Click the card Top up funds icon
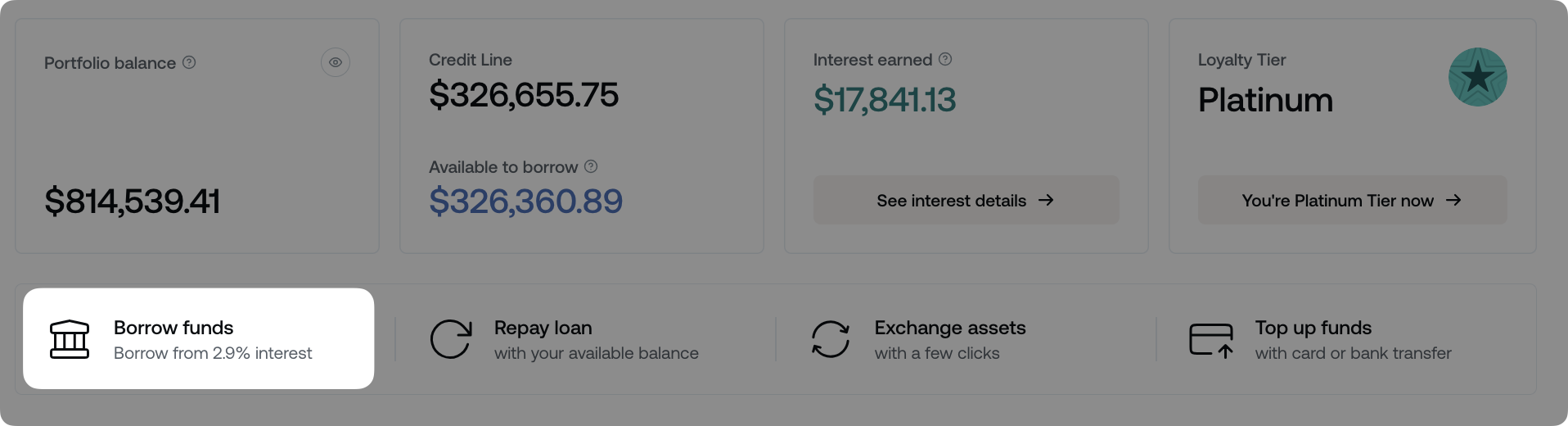1568x426 pixels. tap(1211, 339)
